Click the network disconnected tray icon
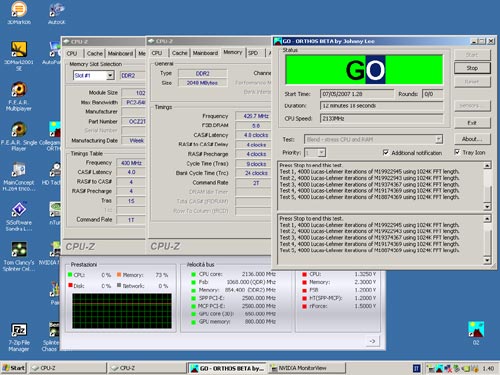 pos(448,368)
